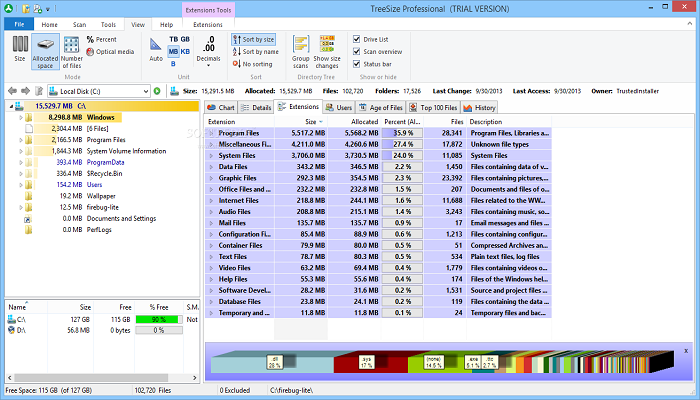Image resolution: width=700 pixels, height=400 pixels.
Task: Click the % Free drive list column header
Action: (159, 307)
